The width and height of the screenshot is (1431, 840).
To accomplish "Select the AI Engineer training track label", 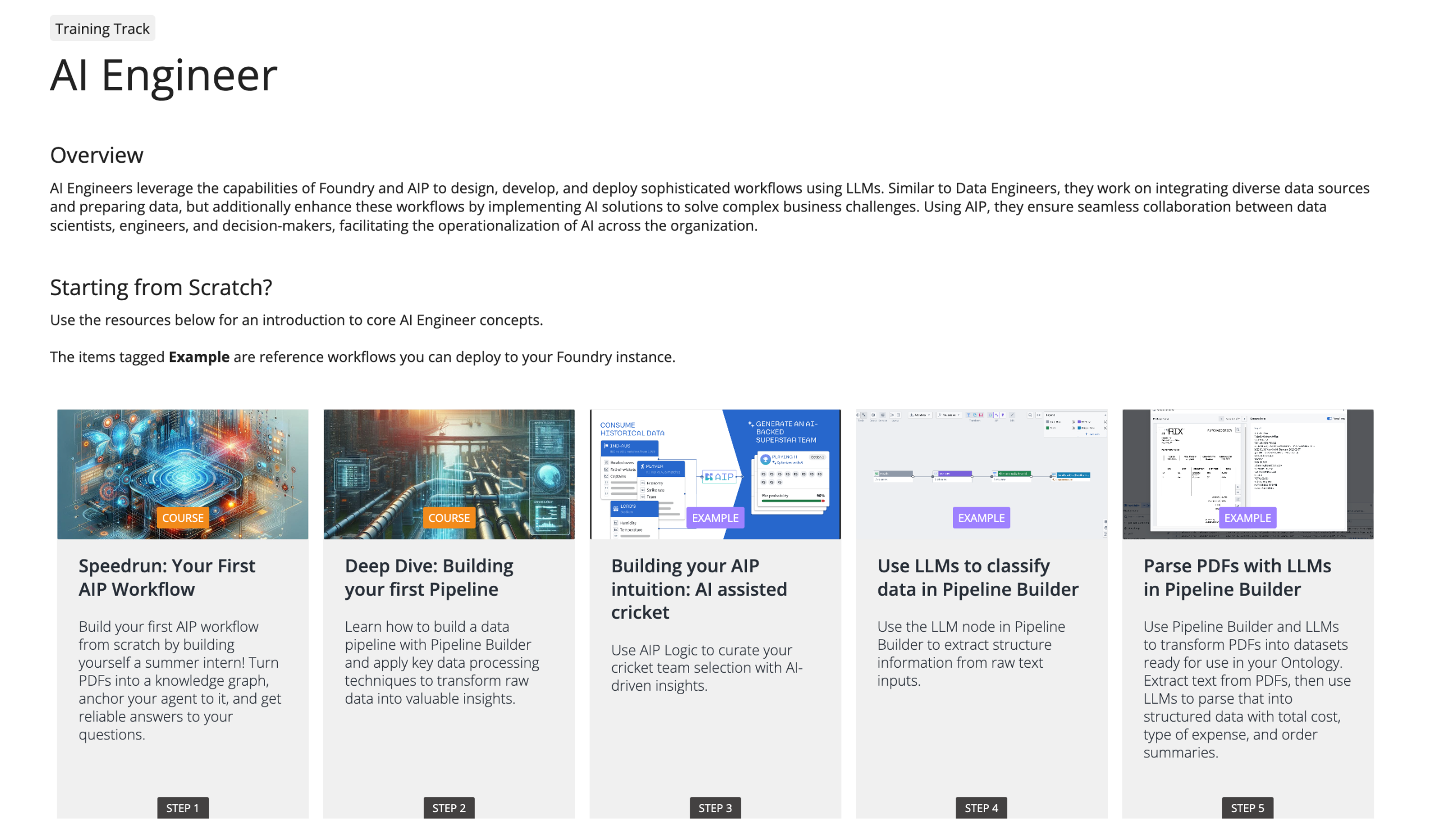I will tap(102, 28).
